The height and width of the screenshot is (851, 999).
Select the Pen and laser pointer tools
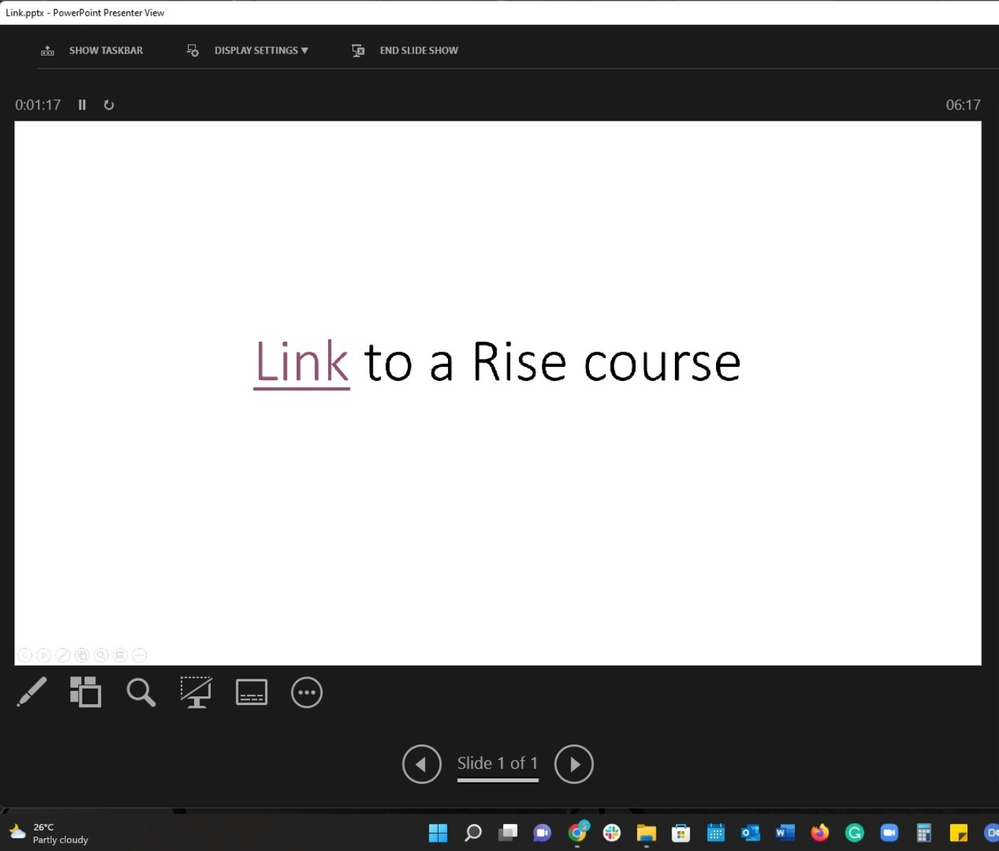click(x=32, y=692)
